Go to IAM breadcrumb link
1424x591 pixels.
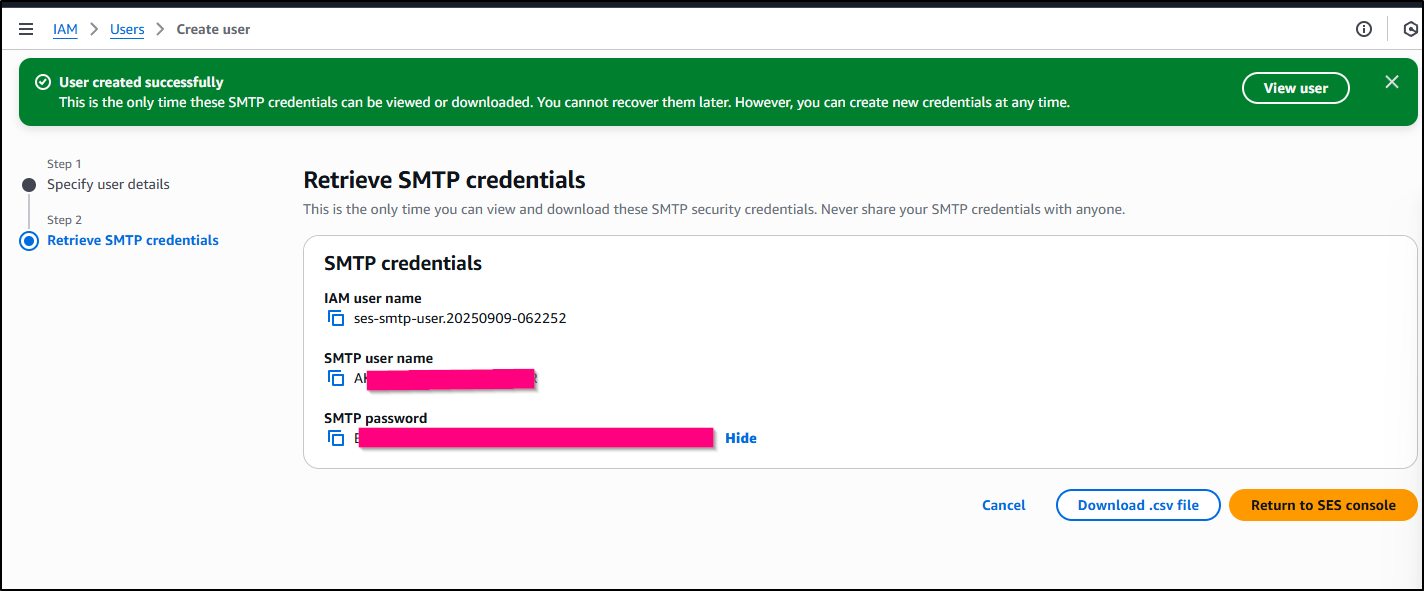65,29
